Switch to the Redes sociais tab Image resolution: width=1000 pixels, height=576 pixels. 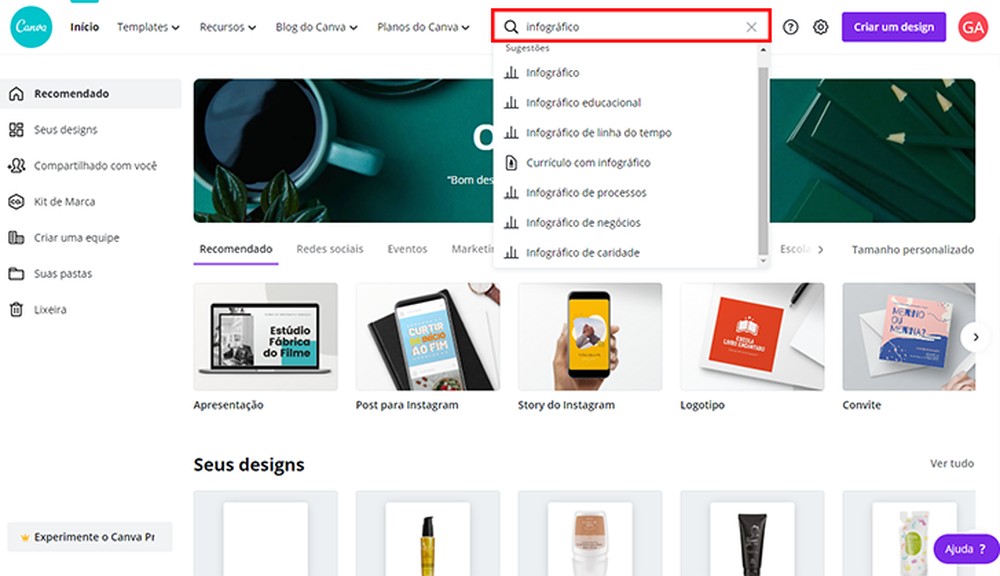tap(330, 249)
